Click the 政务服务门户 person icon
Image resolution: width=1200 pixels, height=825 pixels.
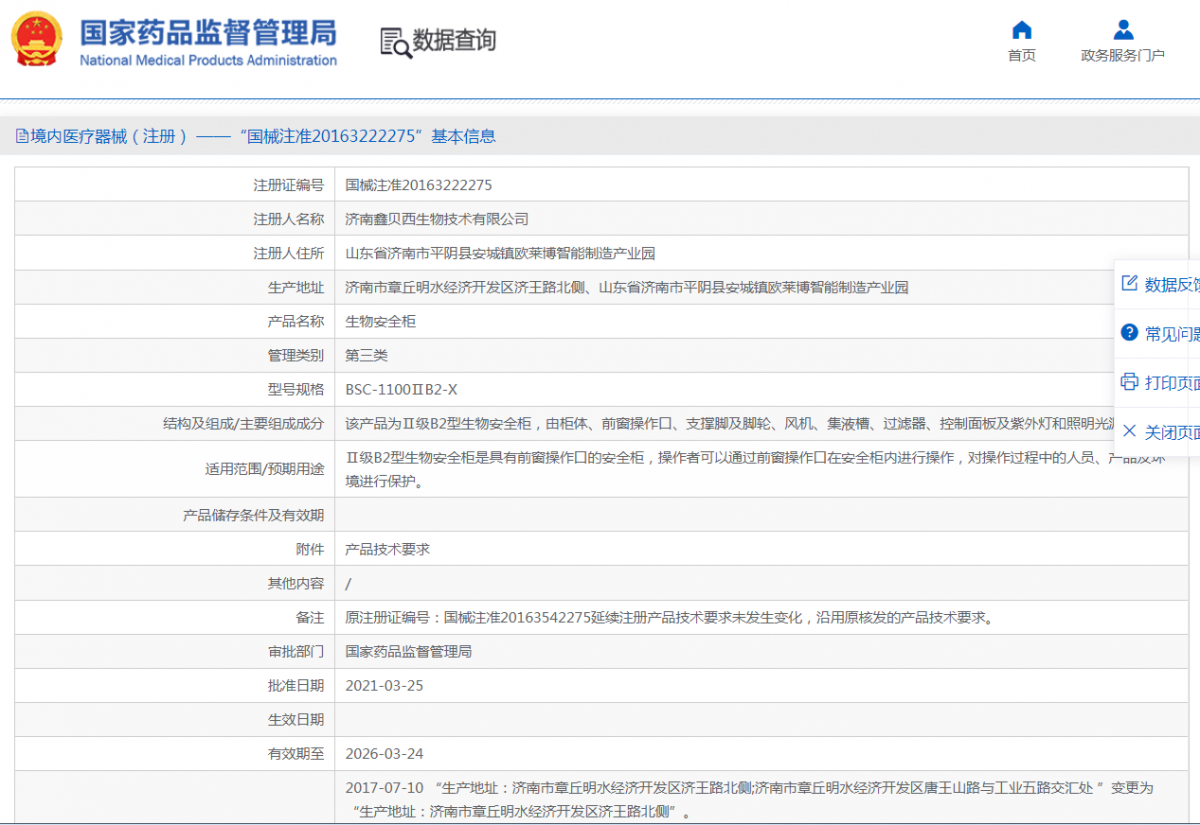coord(1123,29)
